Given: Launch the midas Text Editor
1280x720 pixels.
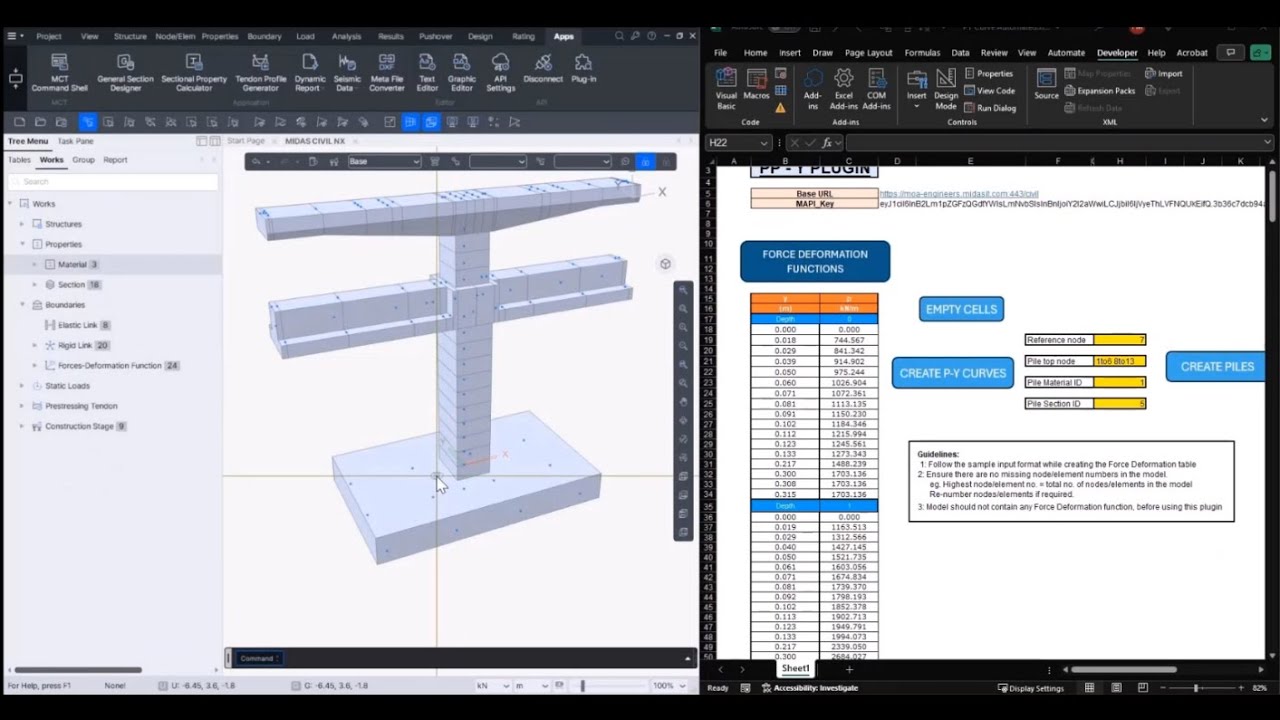Looking at the screenshot, I should 427,73.
